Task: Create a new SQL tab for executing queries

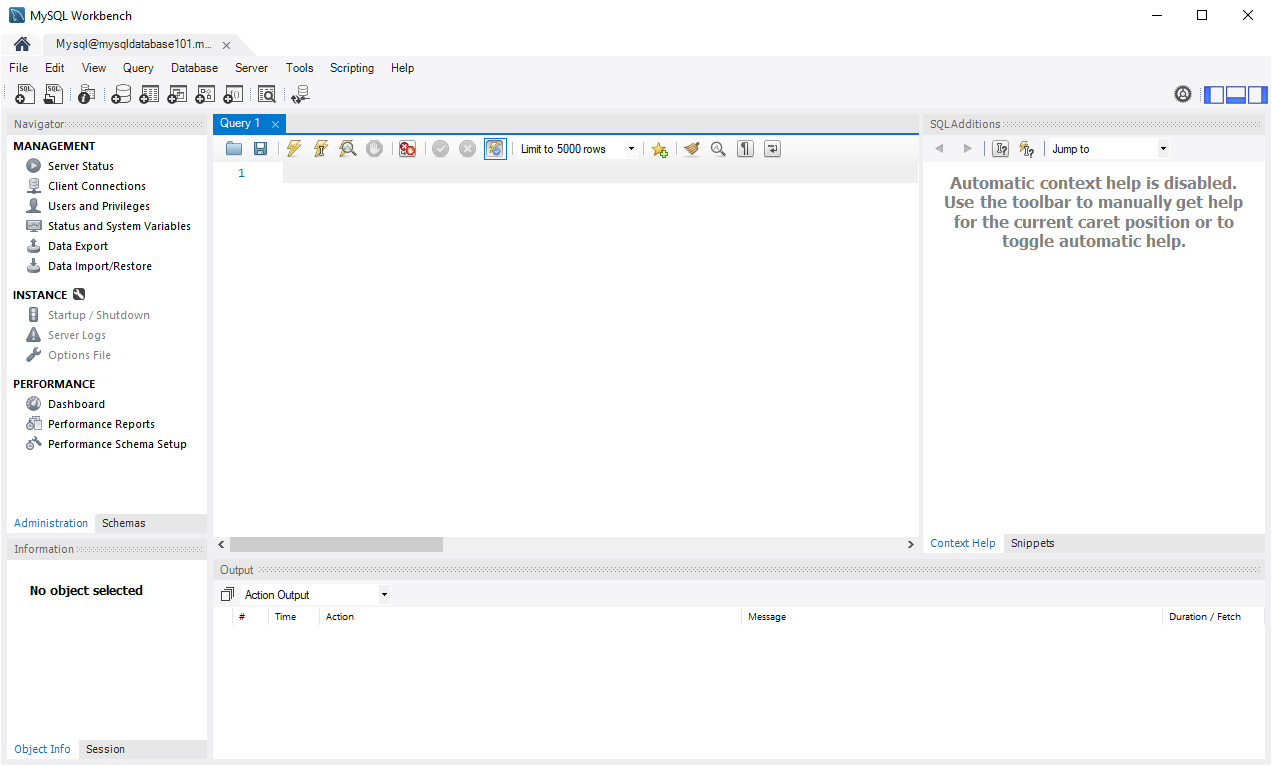Action: coord(23,93)
